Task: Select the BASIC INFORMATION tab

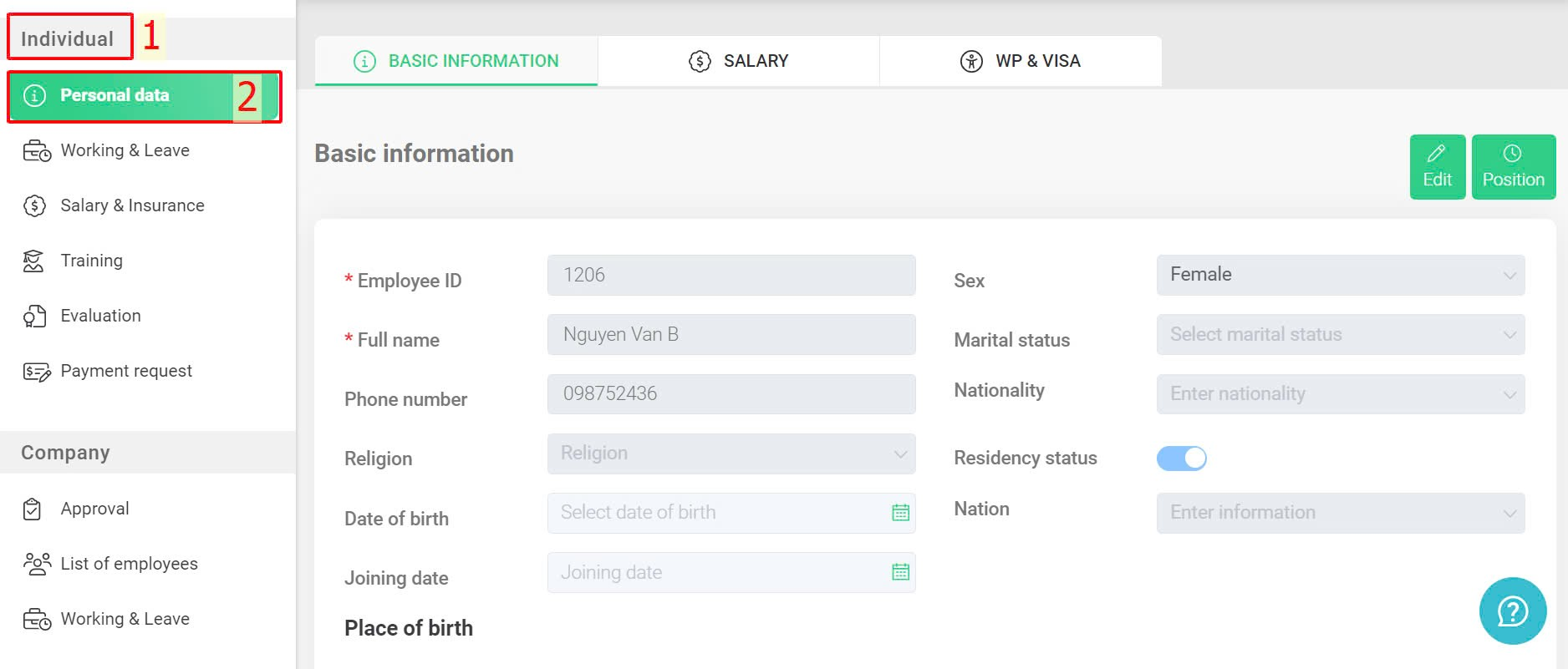Action: coord(456,61)
